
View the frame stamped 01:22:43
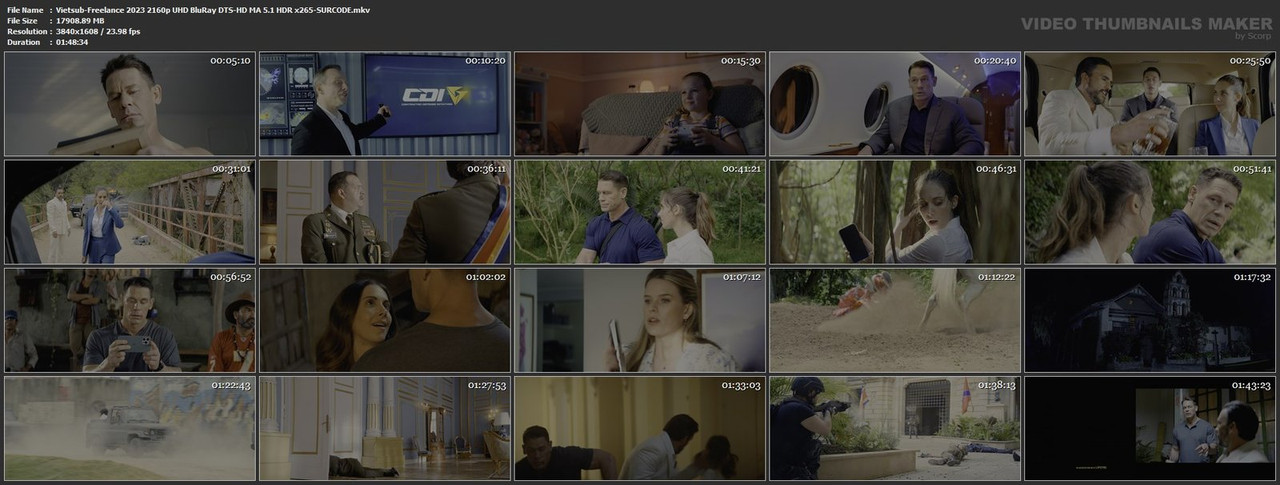click(x=130, y=428)
